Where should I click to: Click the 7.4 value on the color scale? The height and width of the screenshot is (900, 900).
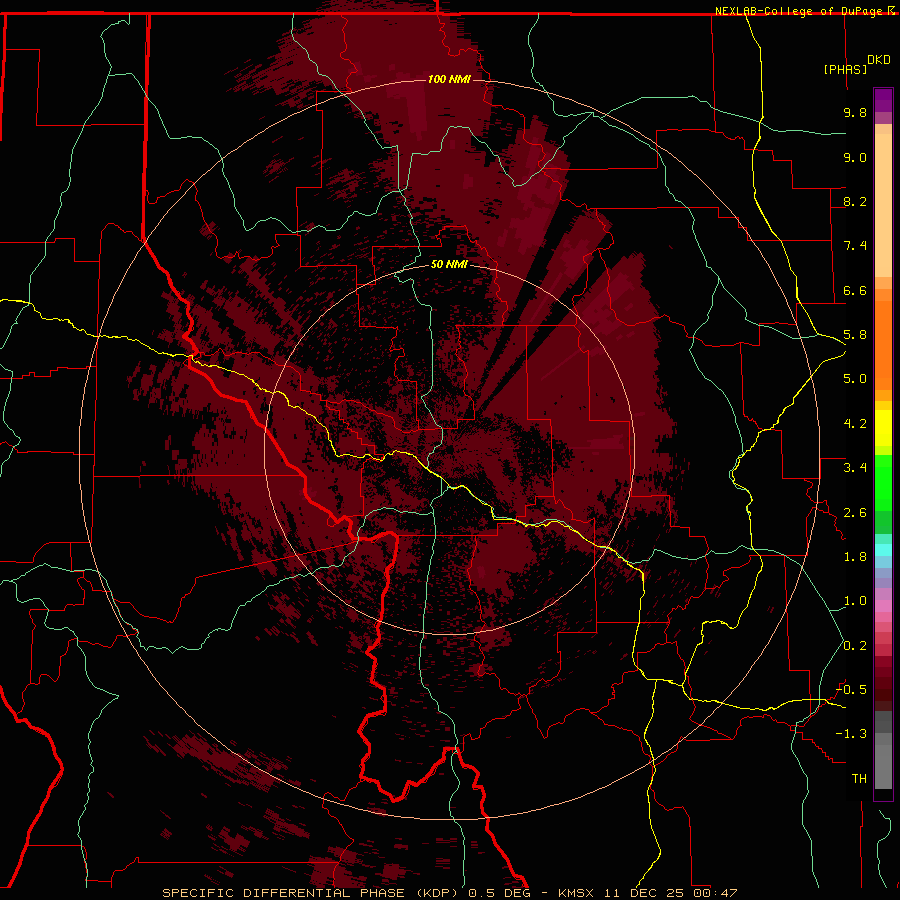(x=855, y=246)
